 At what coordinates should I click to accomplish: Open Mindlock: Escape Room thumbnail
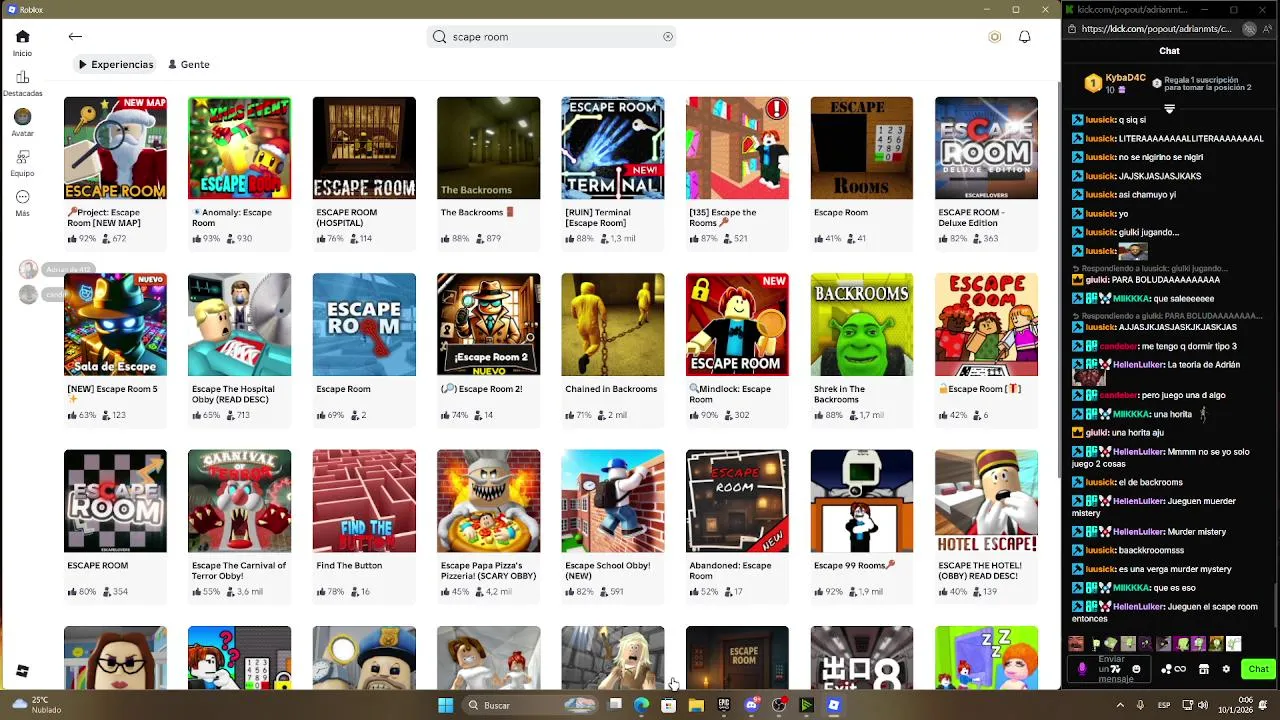[737, 325]
